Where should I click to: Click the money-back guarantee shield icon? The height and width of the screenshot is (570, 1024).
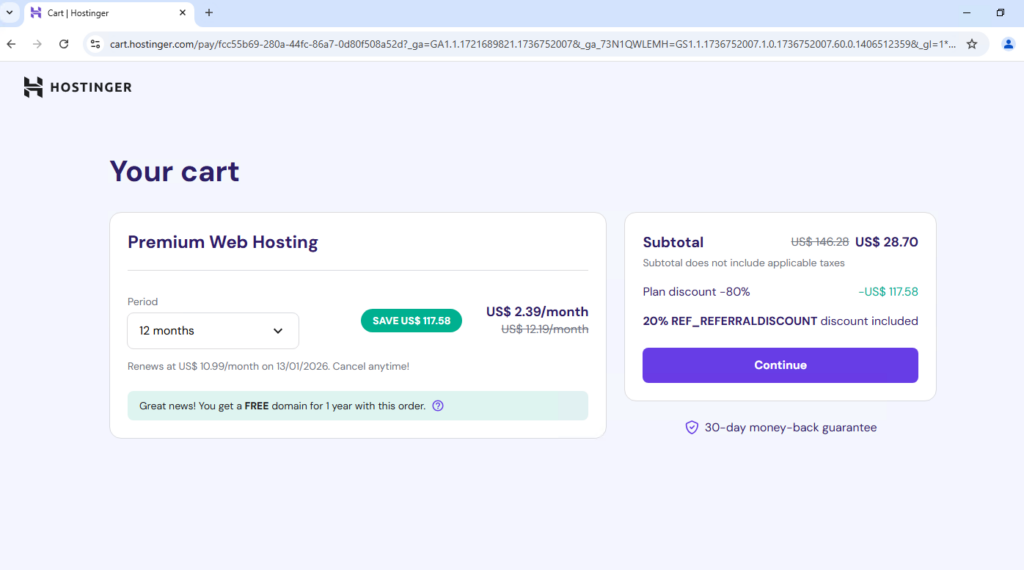(691, 427)
